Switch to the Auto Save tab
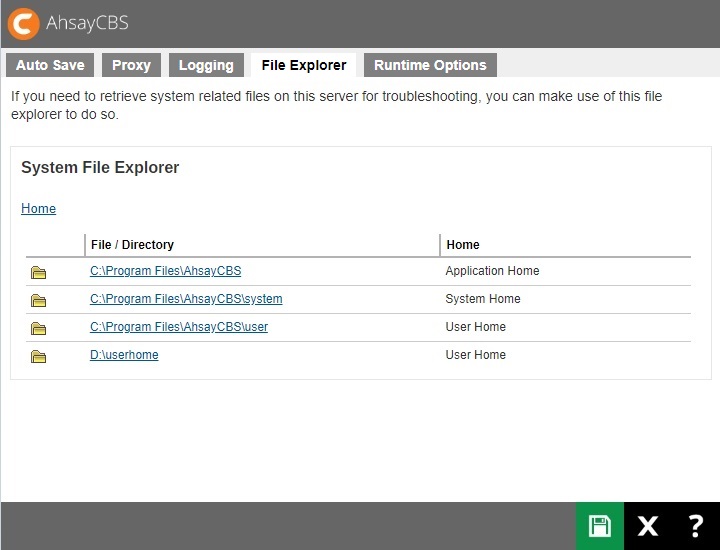 point(50,65)
